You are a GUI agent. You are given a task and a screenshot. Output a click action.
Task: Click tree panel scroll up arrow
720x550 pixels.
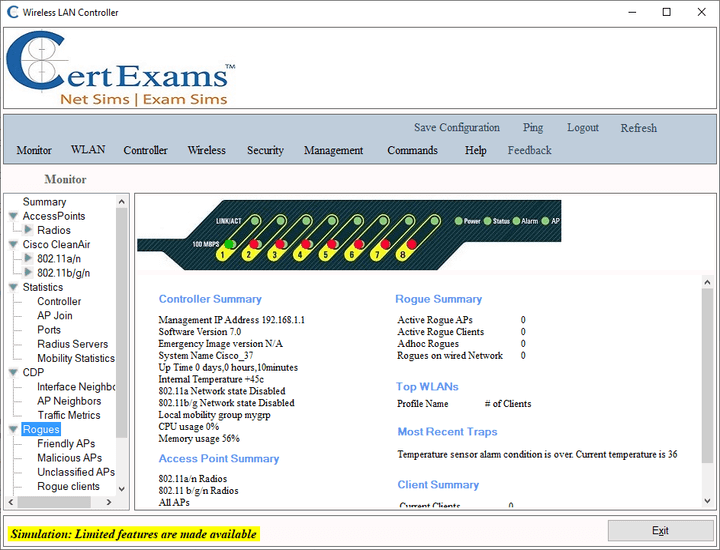click(122, 202)
